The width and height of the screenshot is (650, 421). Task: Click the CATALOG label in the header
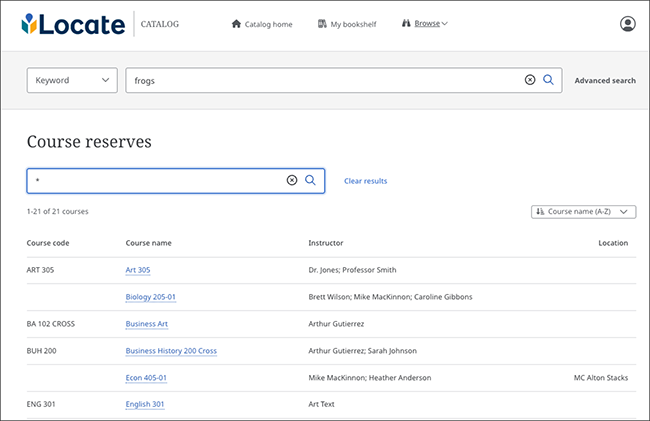[x=160, y=24]
